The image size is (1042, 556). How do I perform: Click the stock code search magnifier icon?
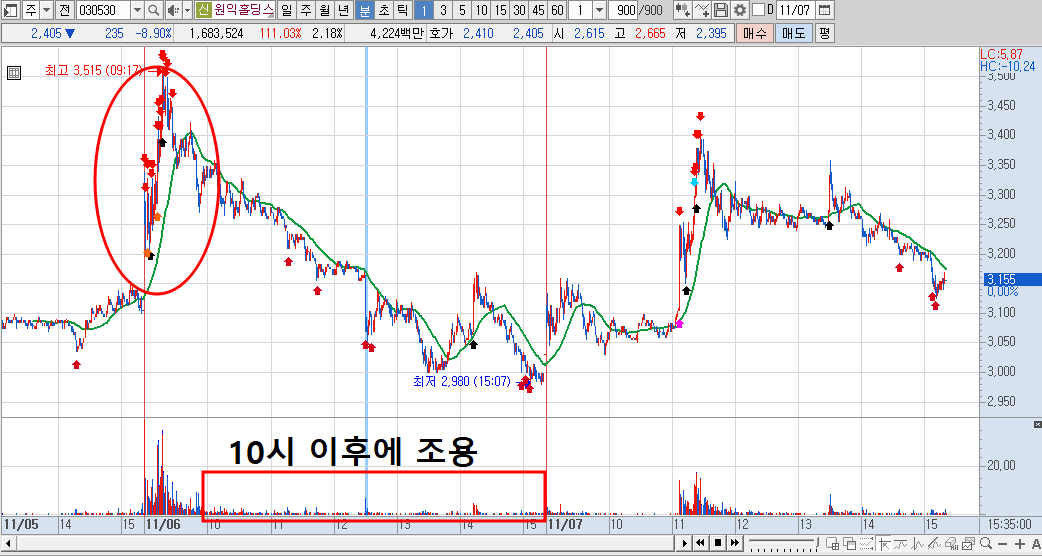(x=154, y=10)
